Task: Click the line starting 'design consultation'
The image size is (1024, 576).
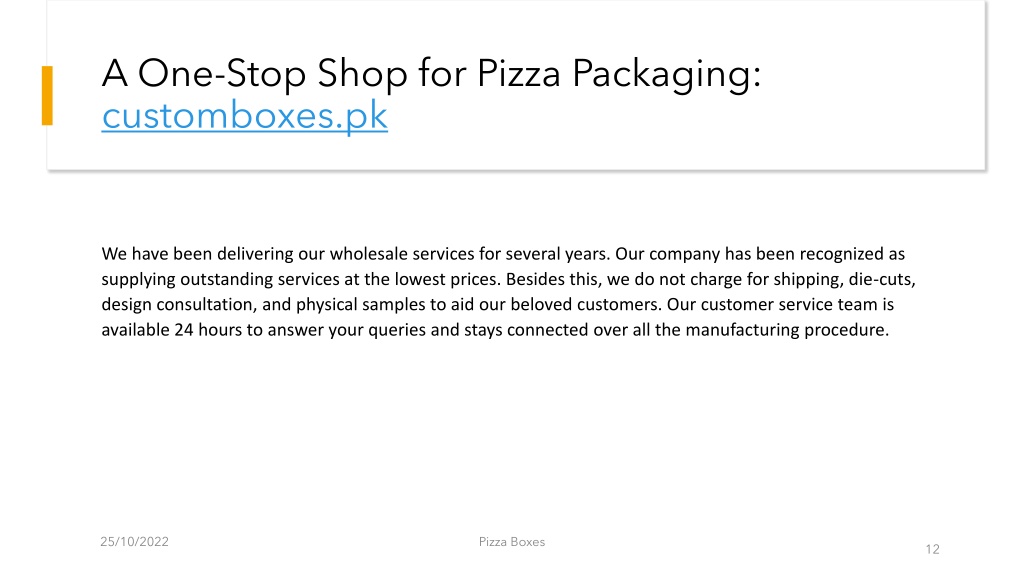Action: click(x=498, y=304)
